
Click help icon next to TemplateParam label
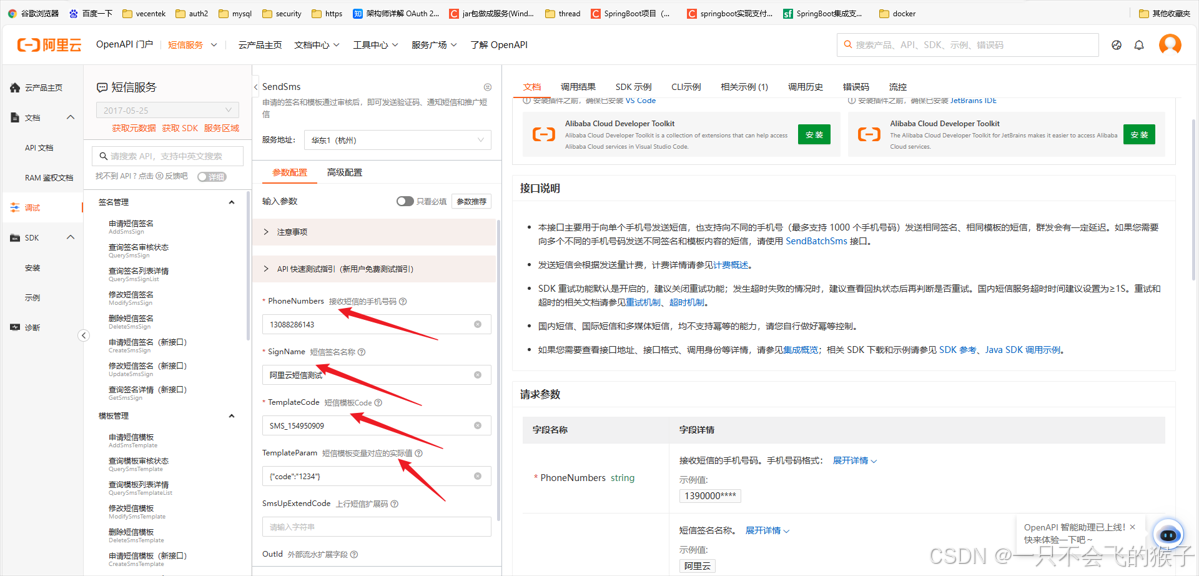tap(419, 453)
